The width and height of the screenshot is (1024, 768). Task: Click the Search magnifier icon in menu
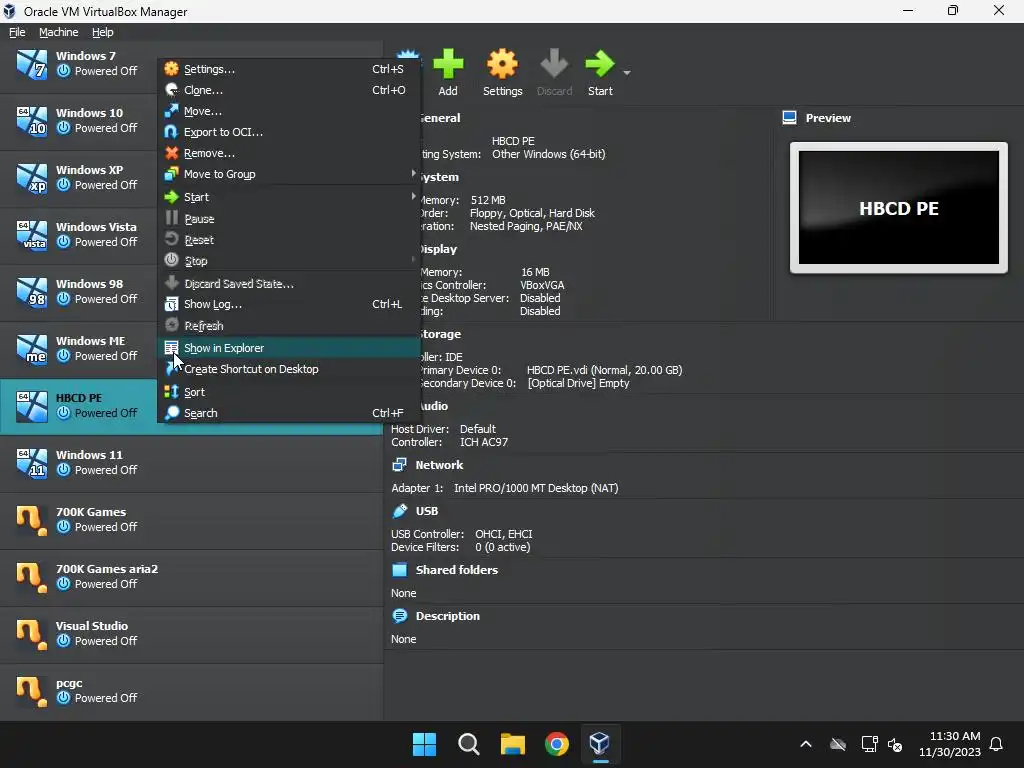point(171,413)
